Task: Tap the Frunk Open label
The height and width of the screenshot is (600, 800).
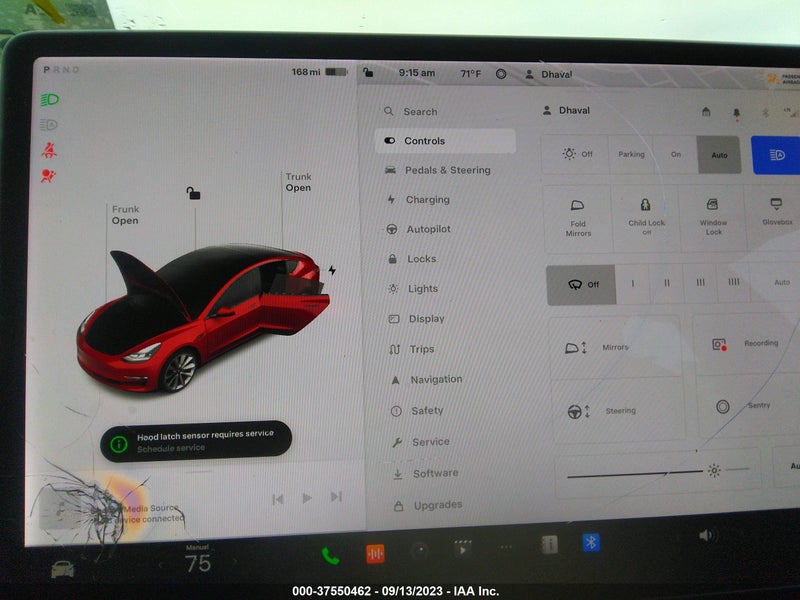Action: [x=125, y=215]
